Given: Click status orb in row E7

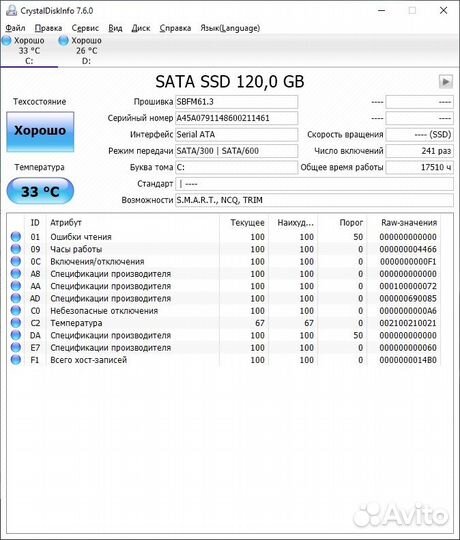Looking at the screenshot, I should pos(15,347).
